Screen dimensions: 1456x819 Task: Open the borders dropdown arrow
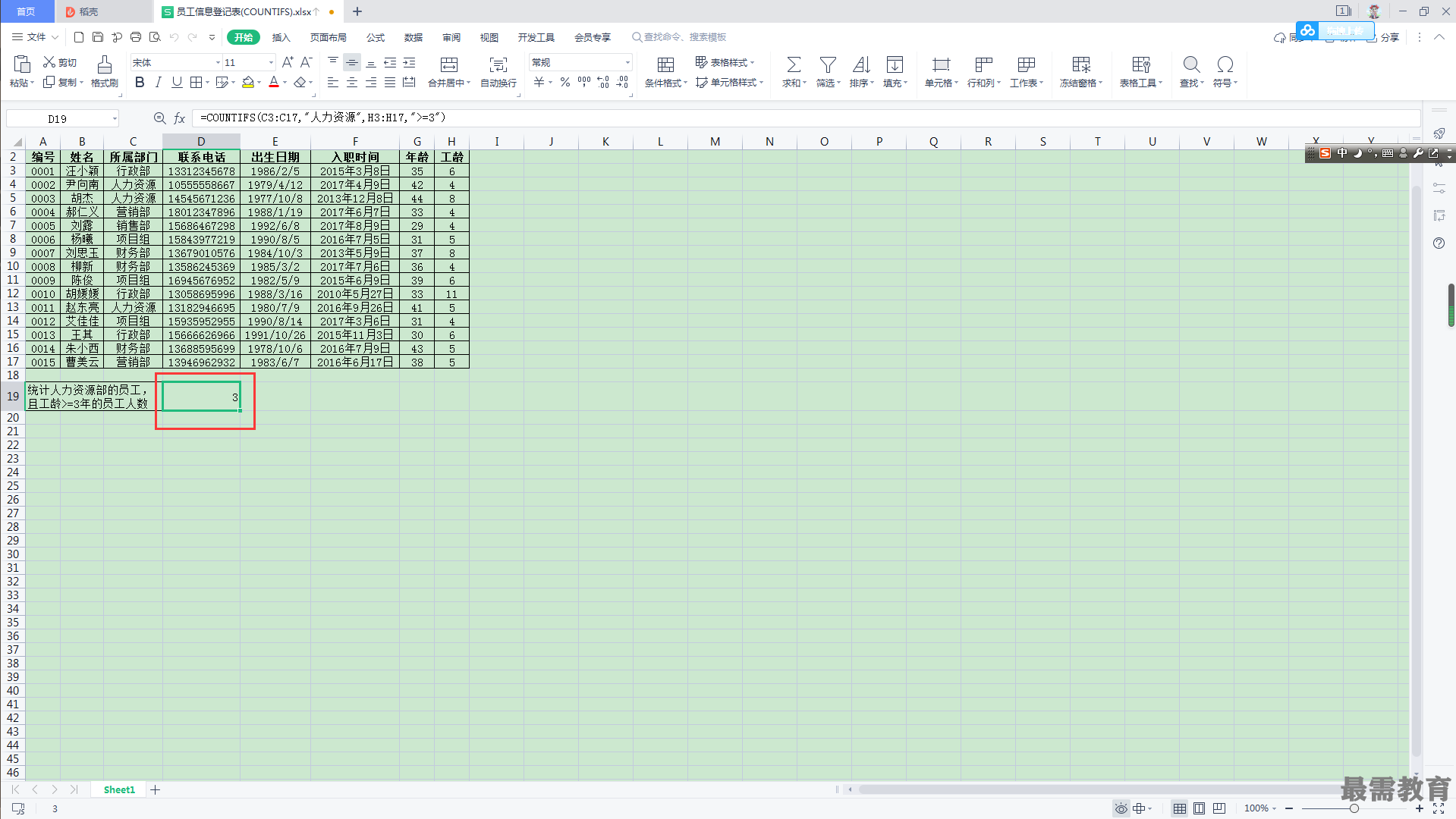[207, 83]
